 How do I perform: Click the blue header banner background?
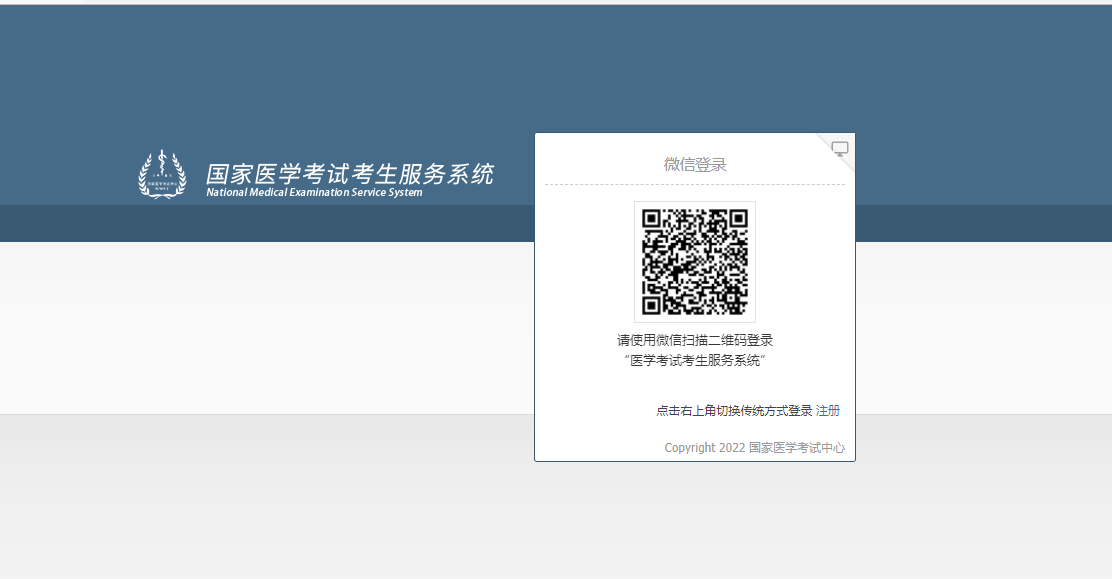pos(300,80)
